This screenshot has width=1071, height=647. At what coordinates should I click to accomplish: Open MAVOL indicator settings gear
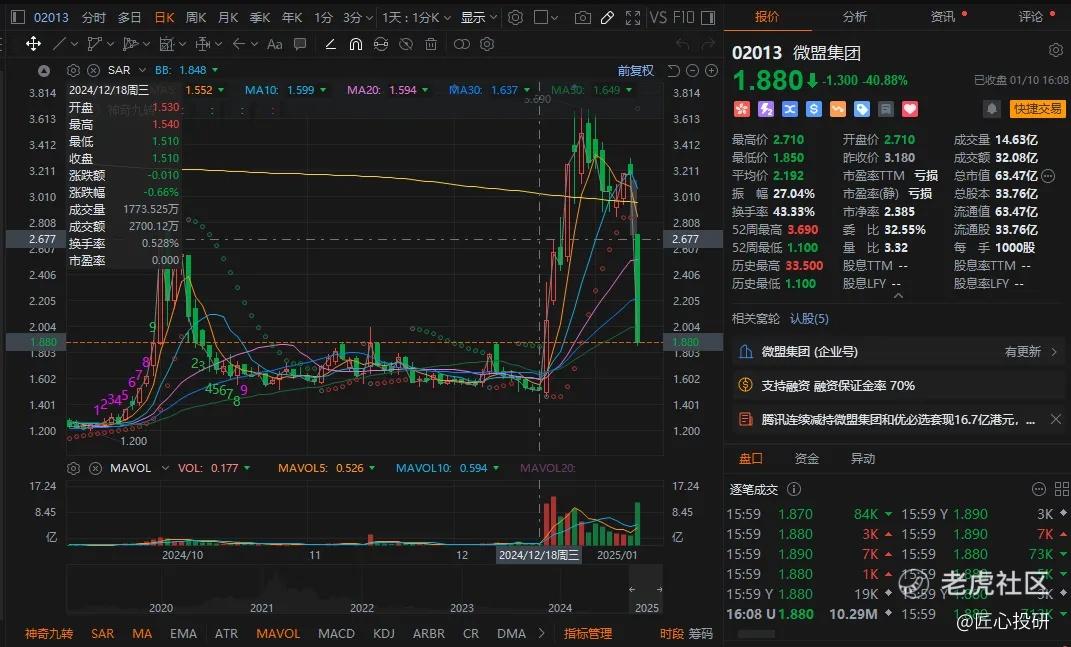click(x=73, y=468)
